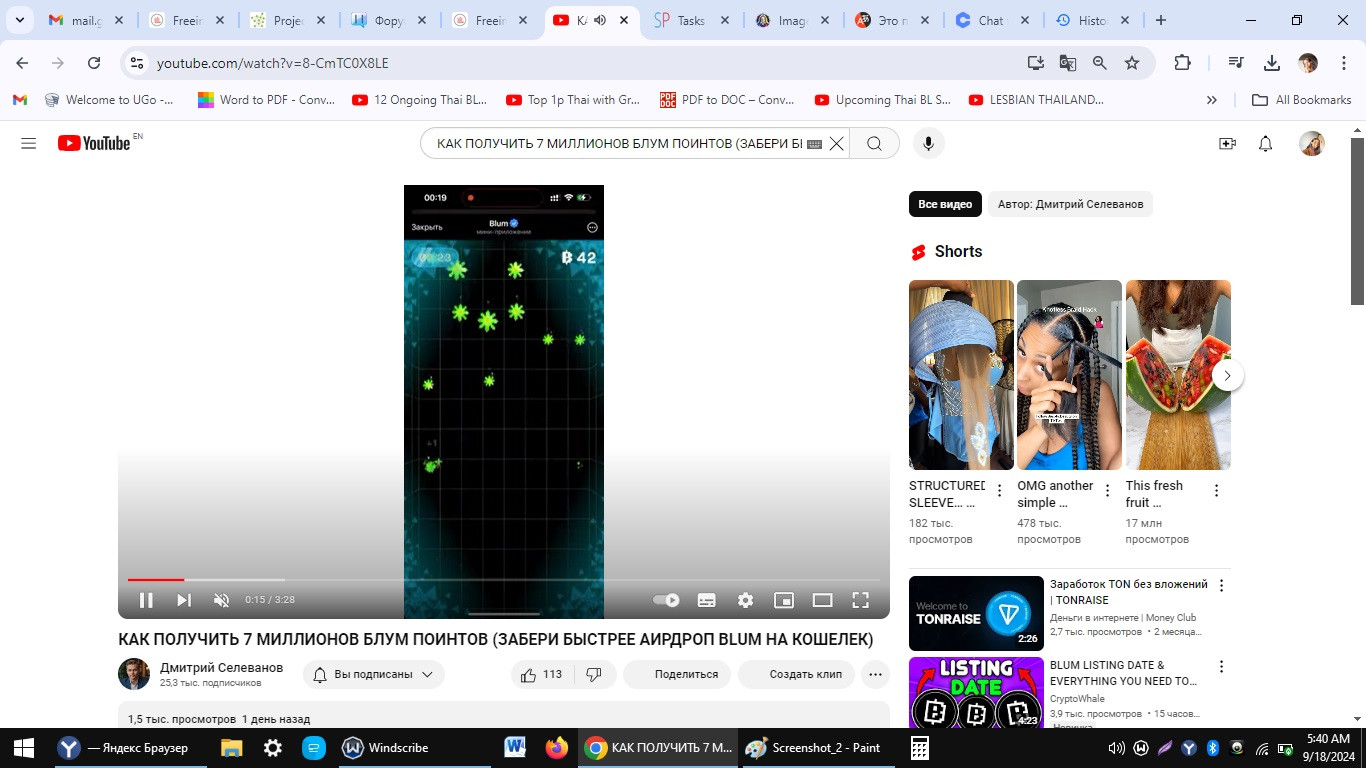Screen dimensions: 1366x768
Task: Click the translate page icon
Action: point(1068,63)
